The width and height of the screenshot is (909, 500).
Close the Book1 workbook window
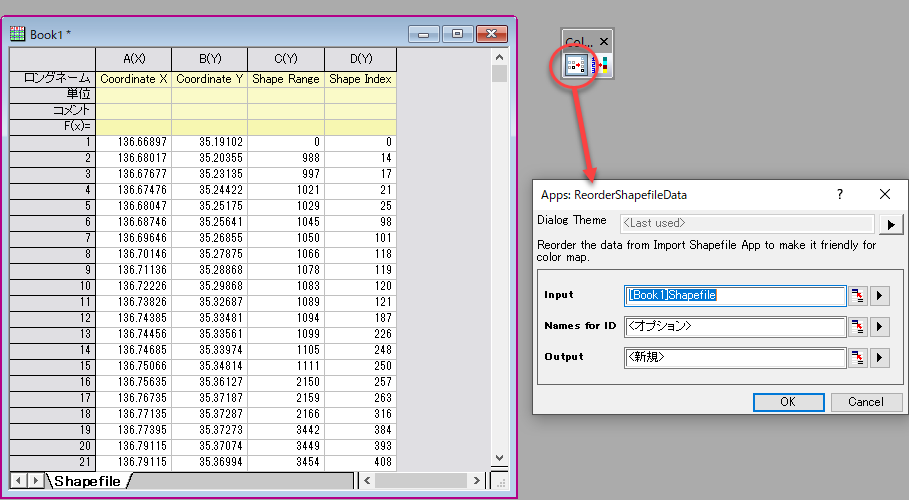point(492,34)
